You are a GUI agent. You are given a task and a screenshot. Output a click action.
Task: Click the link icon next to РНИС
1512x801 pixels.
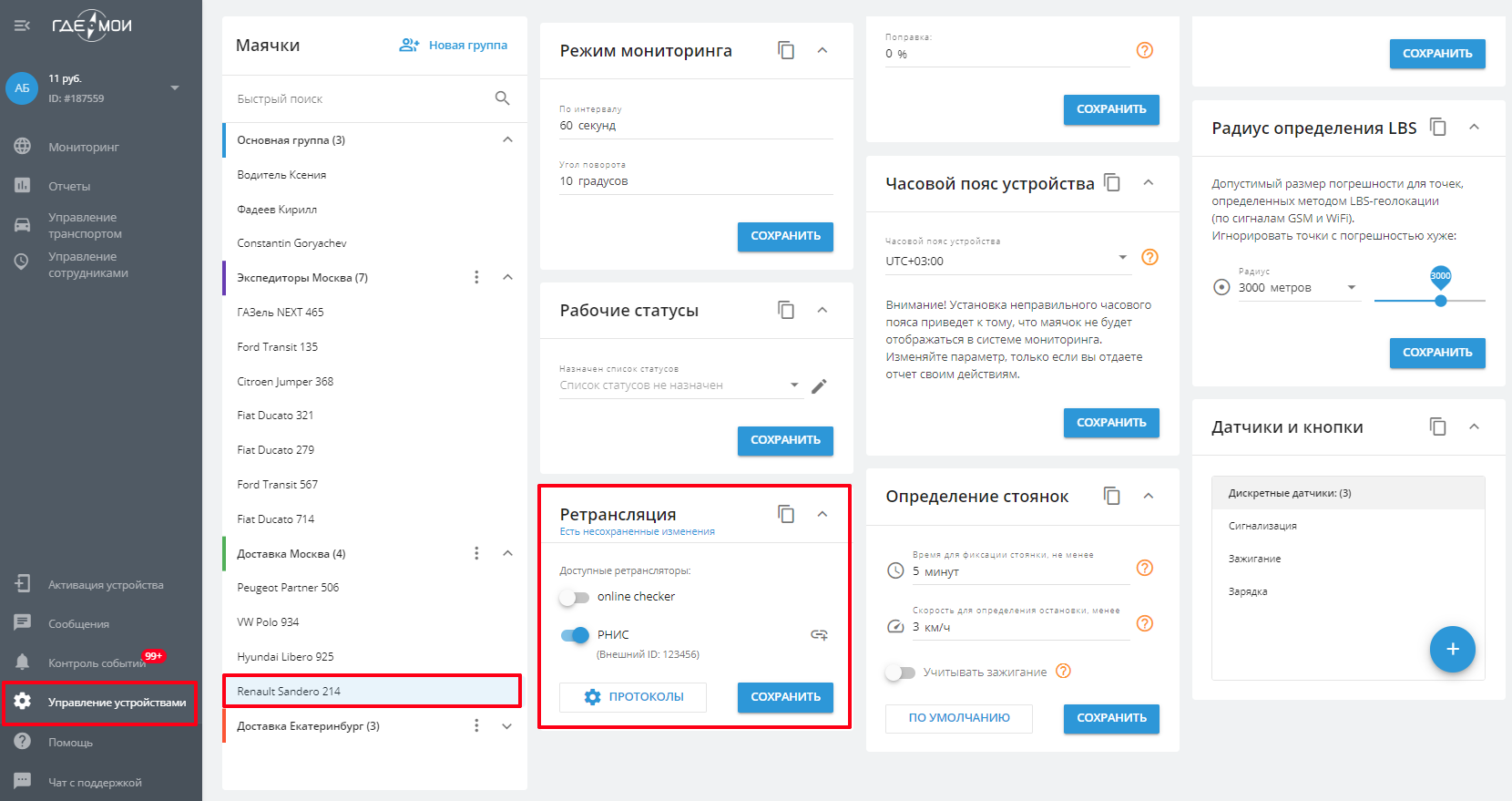click(819, 635)
